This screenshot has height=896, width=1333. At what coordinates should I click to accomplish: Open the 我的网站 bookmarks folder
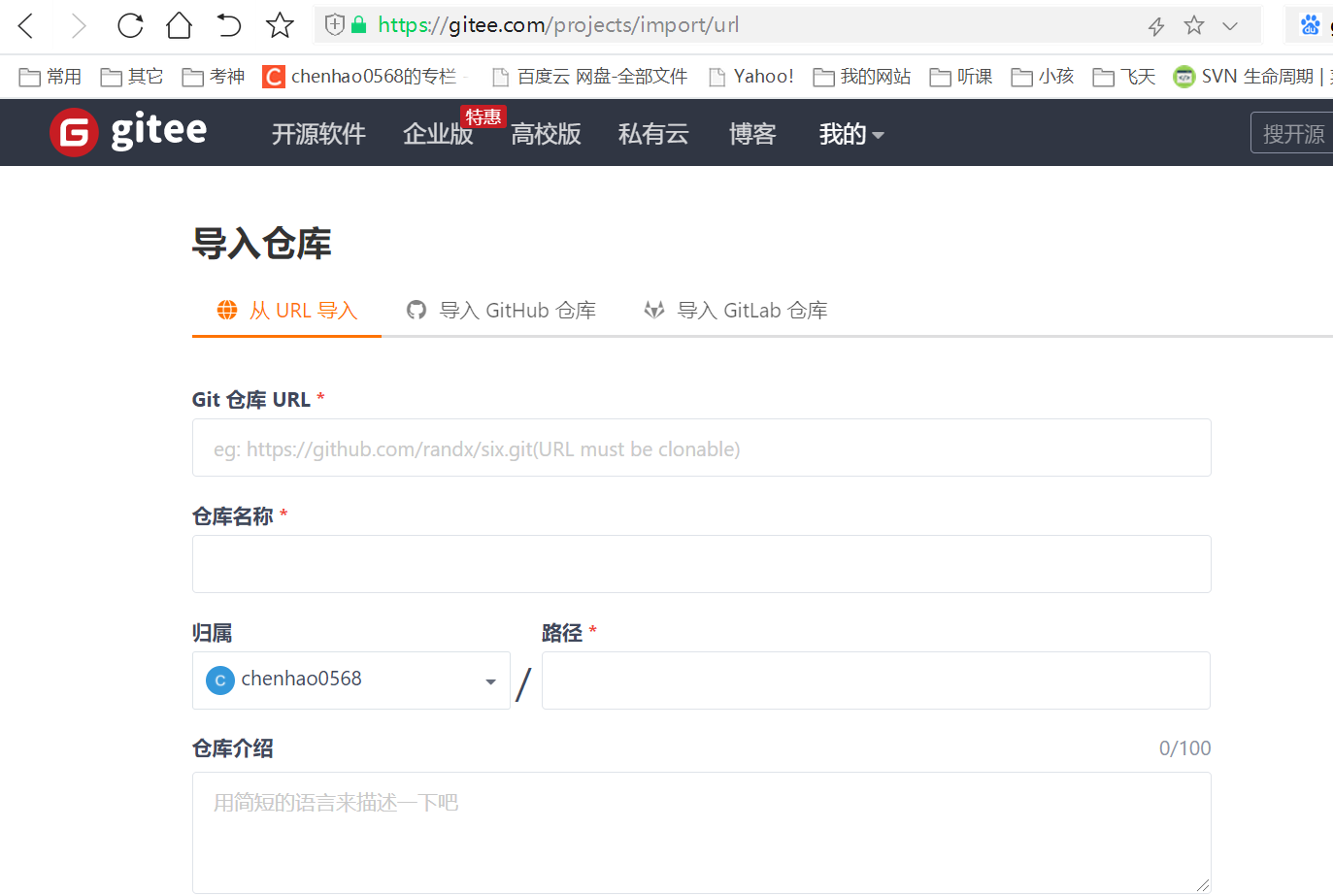click(x=862, y=77)
